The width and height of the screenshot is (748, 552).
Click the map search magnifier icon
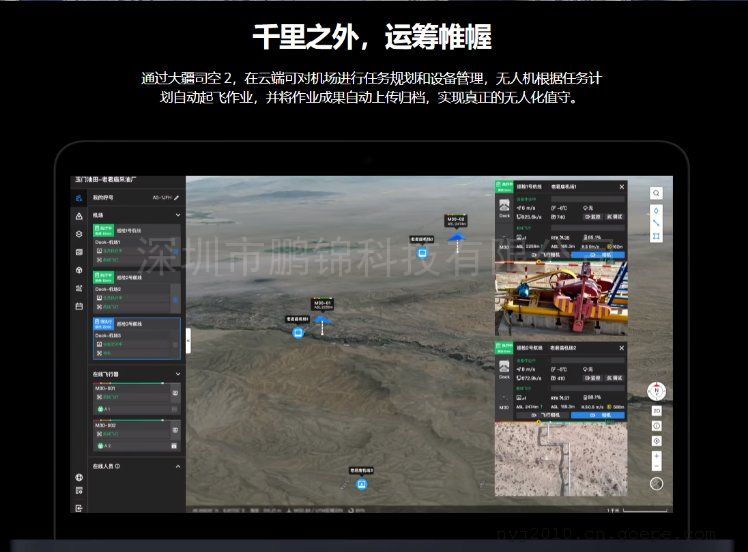point(656,193)
